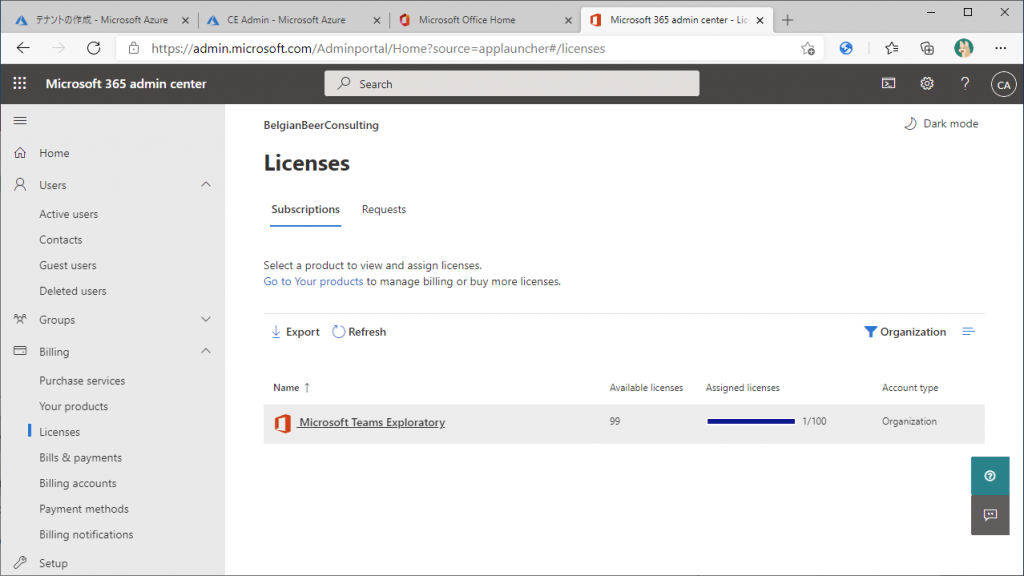This screenshot has height=576, width=1024.
Task: Open the browser favorites list icon
Action: point(891,48)
